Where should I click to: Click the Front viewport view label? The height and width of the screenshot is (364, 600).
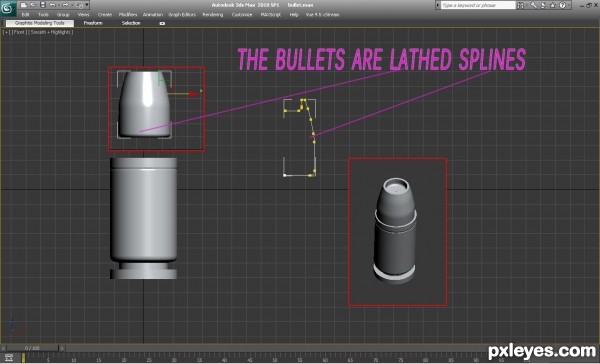(x=19, y=33)
